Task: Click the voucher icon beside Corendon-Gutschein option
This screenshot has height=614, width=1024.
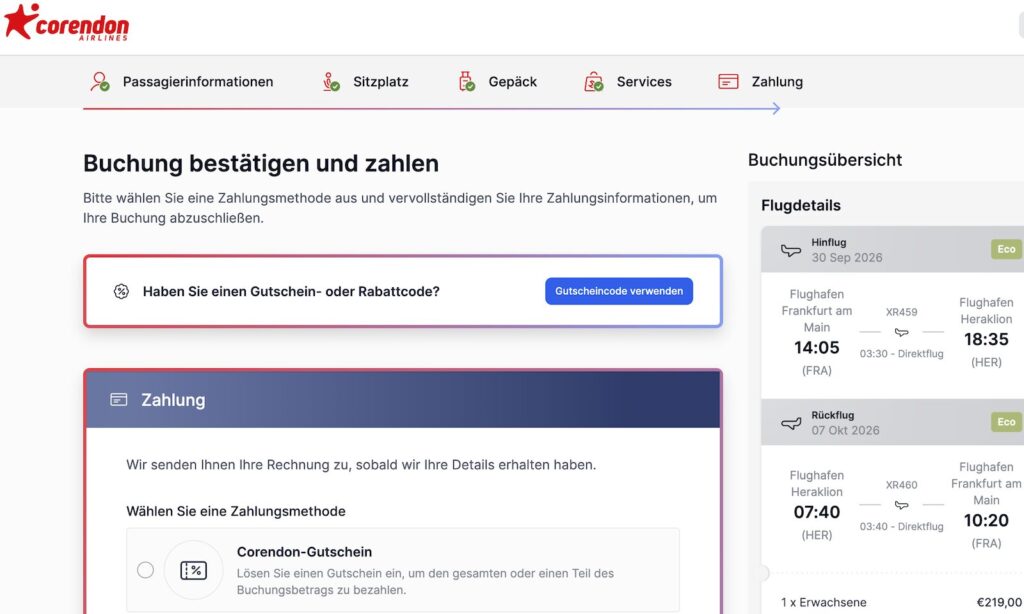Action: [195, 568]
